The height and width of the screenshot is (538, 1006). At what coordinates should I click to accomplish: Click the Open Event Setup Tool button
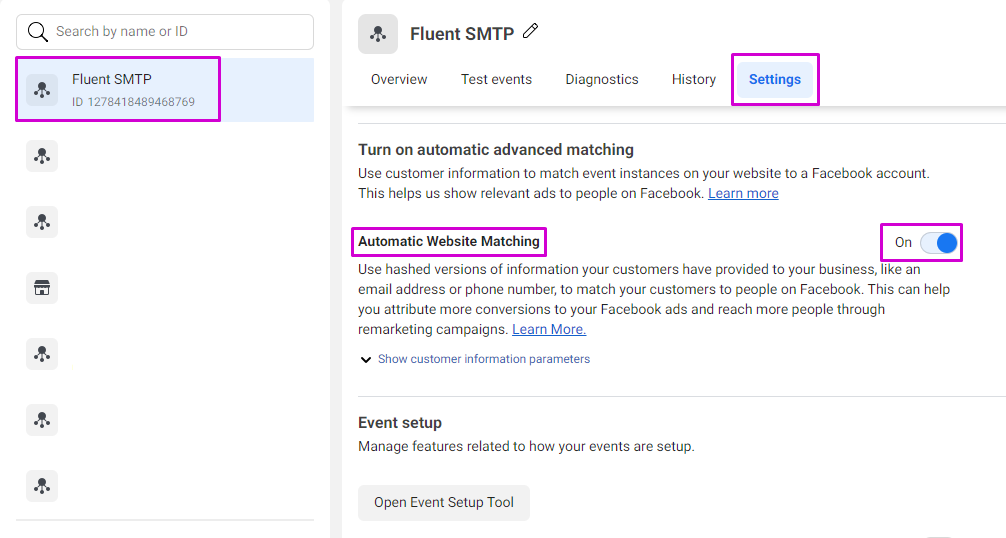coord(444,503)
